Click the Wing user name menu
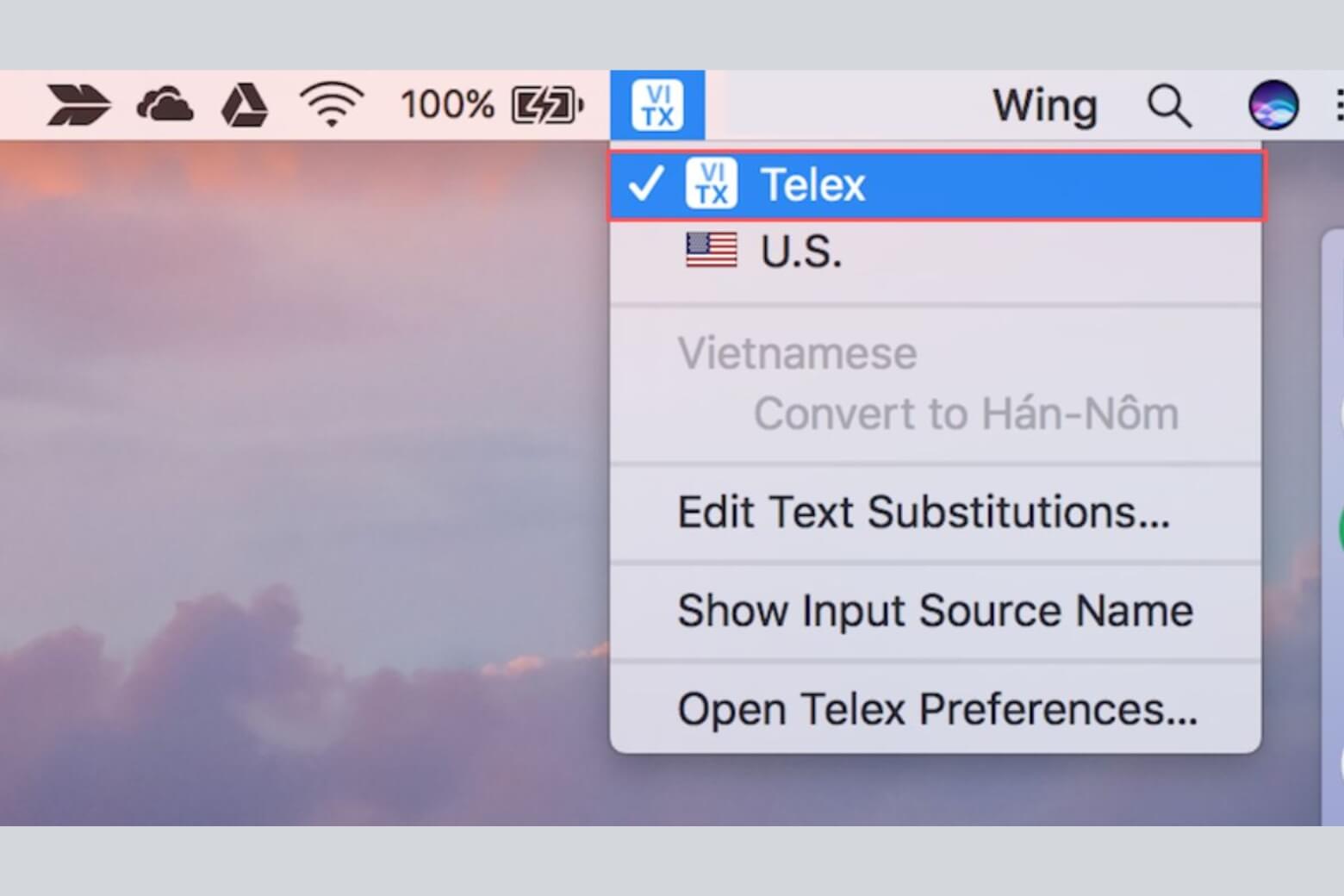This screenshot has height=896, width=1344. pyautogui.click(x=1044, y=106)
